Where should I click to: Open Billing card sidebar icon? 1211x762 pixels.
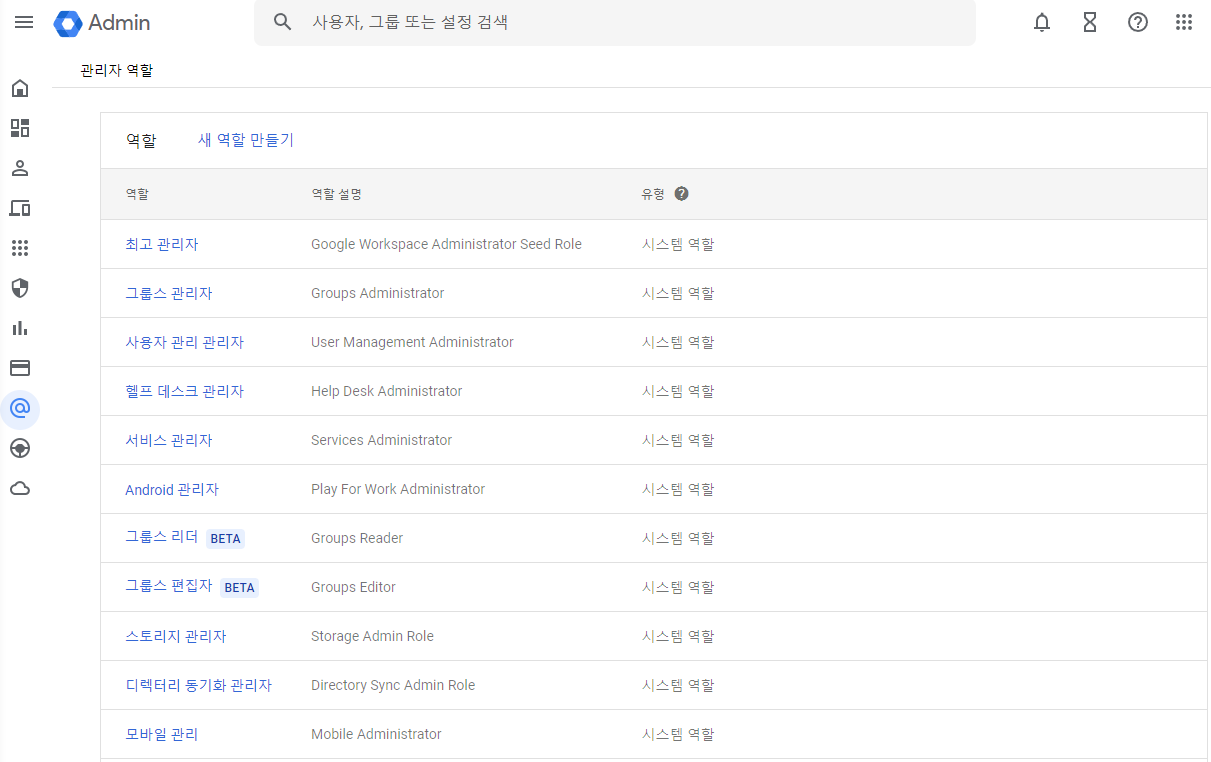tap(20, 368)
